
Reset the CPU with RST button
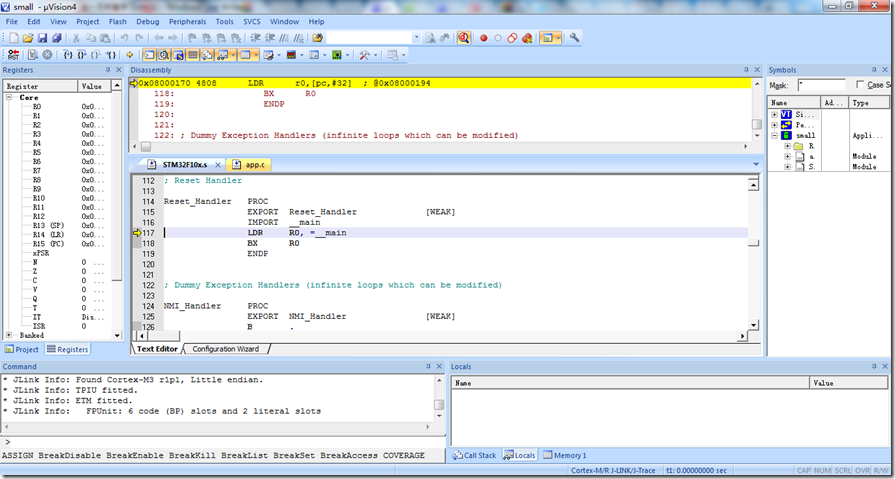(x=13, y=55)
